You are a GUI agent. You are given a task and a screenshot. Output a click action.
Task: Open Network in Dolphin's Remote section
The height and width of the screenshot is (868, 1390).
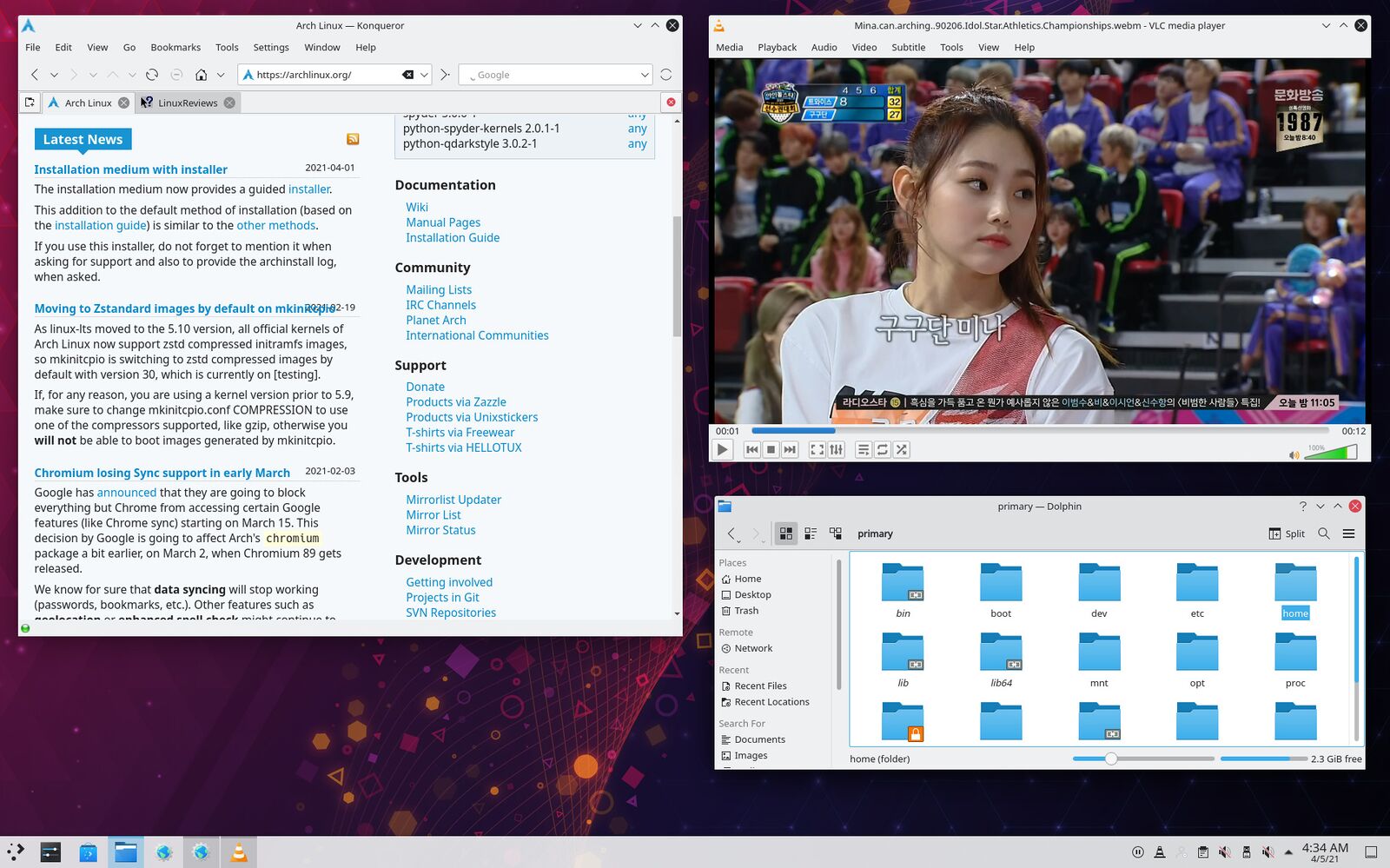pyautogui.click(x=753, y=648)
